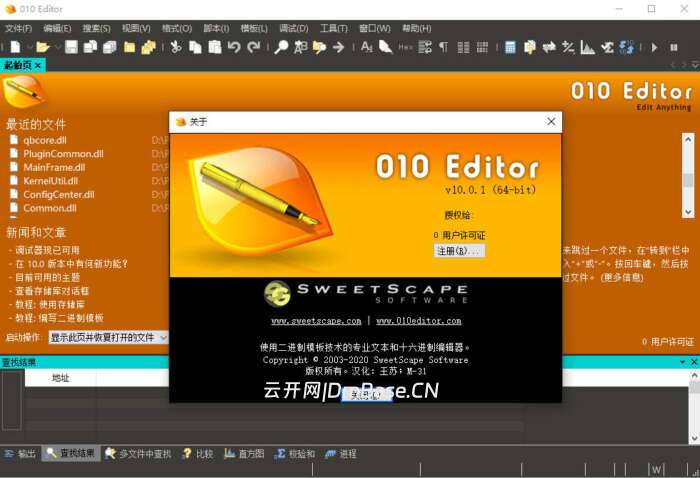The image size is (700, 478).
Task: Open the Find Results panel options arrow
Action: (683, 362)
